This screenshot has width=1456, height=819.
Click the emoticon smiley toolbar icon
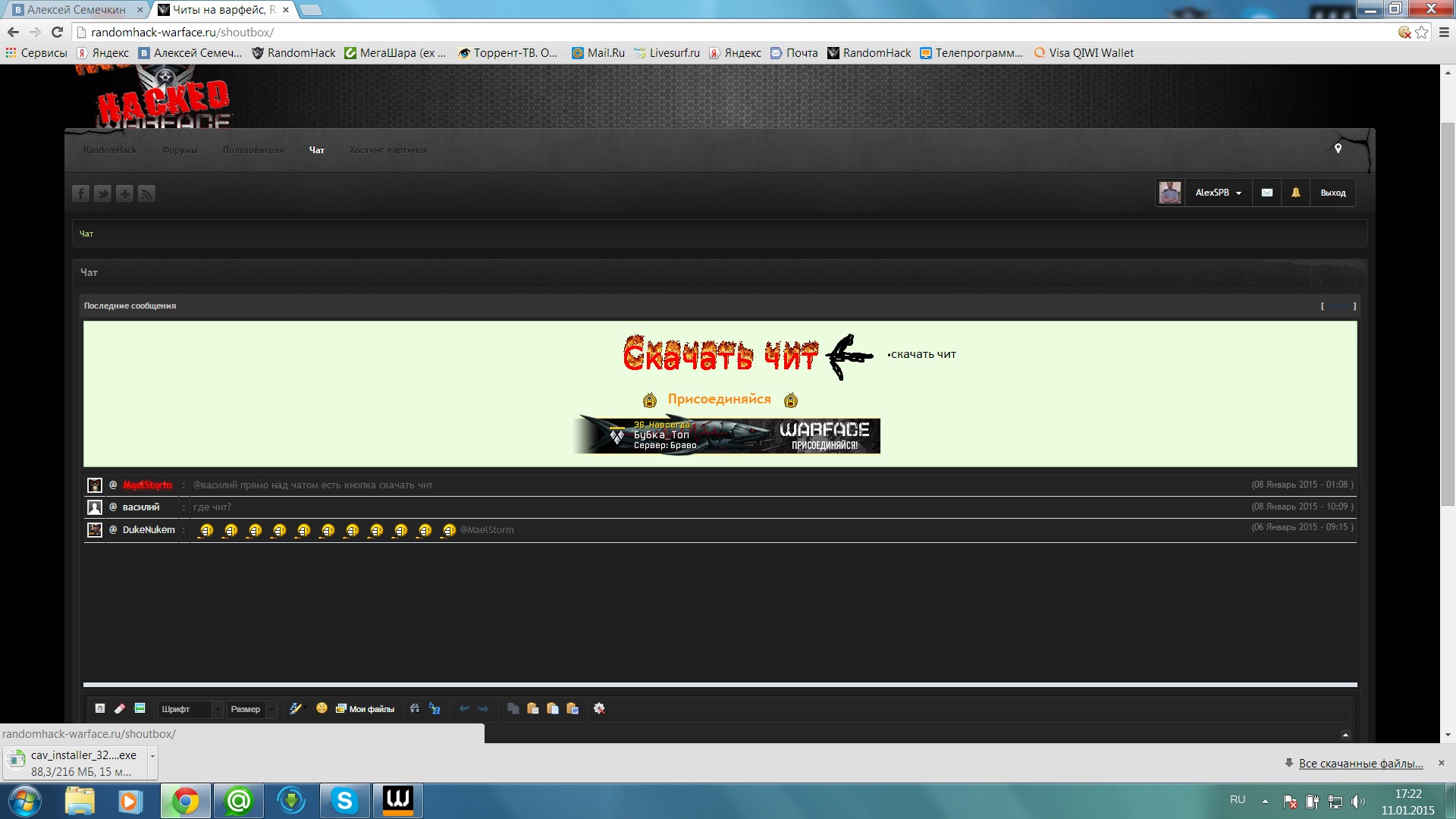click(322, 708)
